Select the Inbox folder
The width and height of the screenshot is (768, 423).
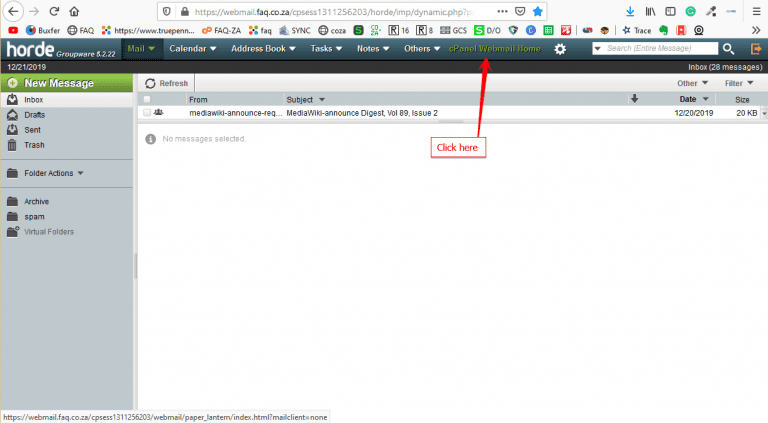[x=67, y=99]
